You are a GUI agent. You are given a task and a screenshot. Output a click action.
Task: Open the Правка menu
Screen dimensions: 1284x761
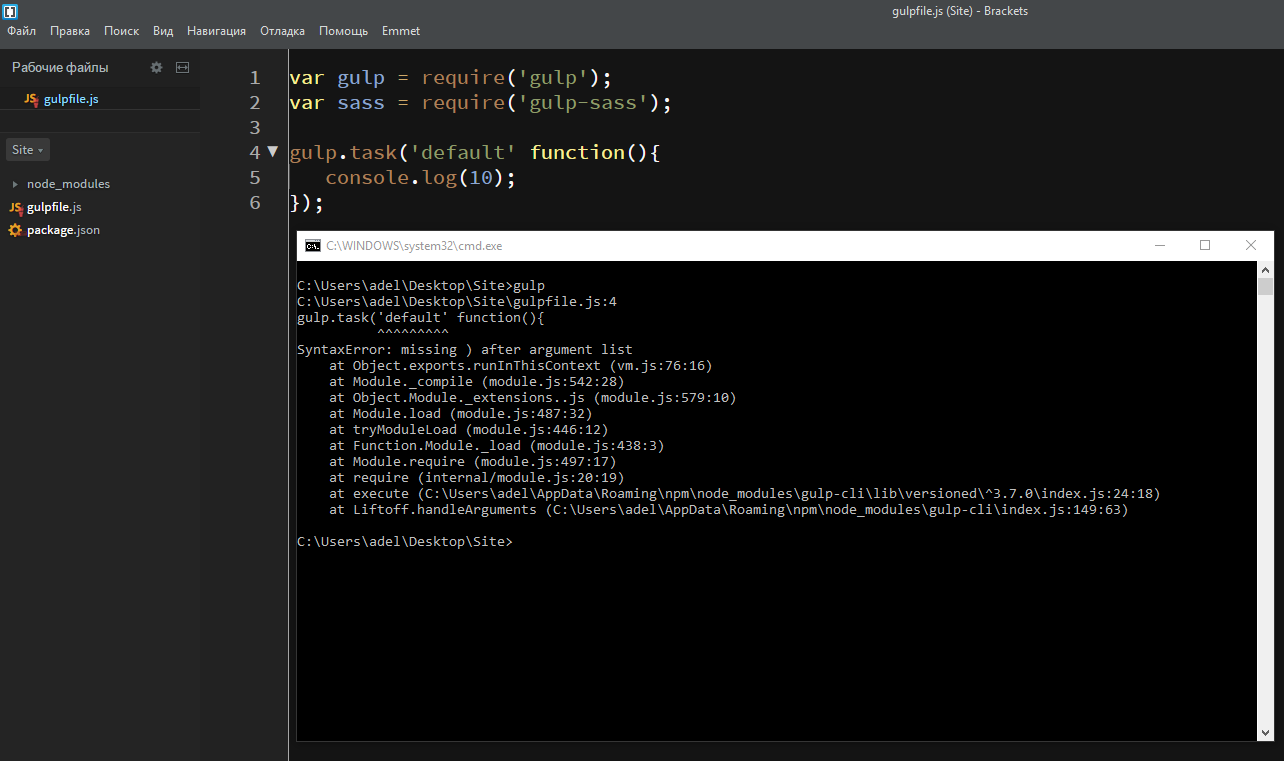click(70, 31)
